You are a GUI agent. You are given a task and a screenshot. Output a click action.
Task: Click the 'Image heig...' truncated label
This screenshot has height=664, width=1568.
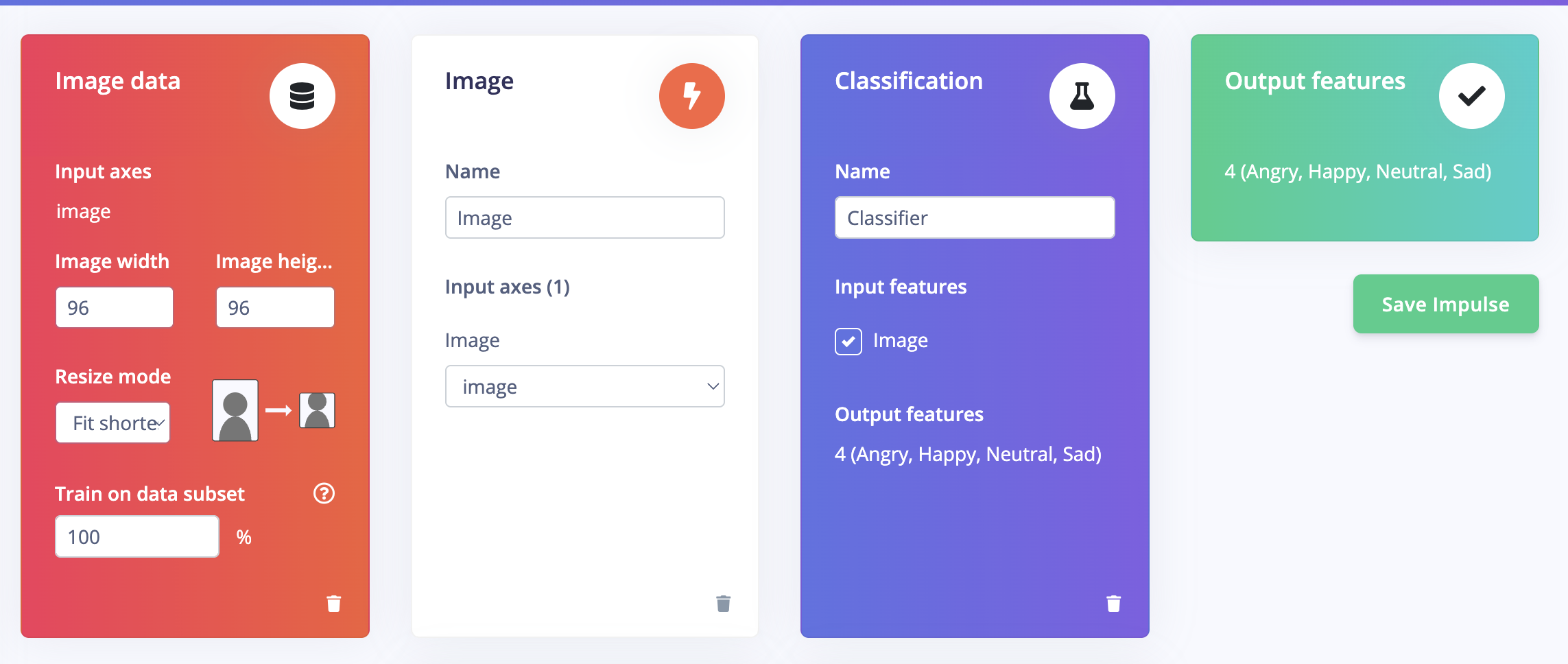click(274, 261)
